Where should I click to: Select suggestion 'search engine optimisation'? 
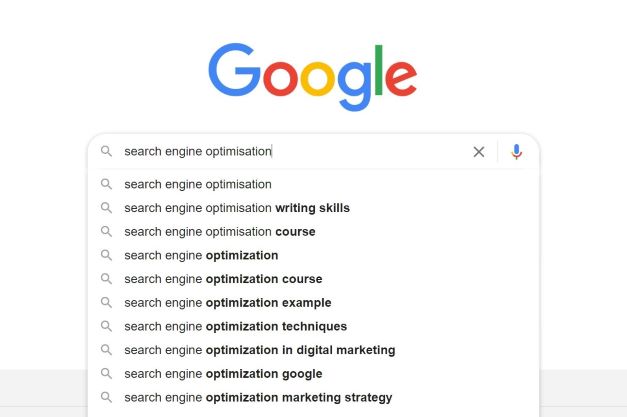314,184
